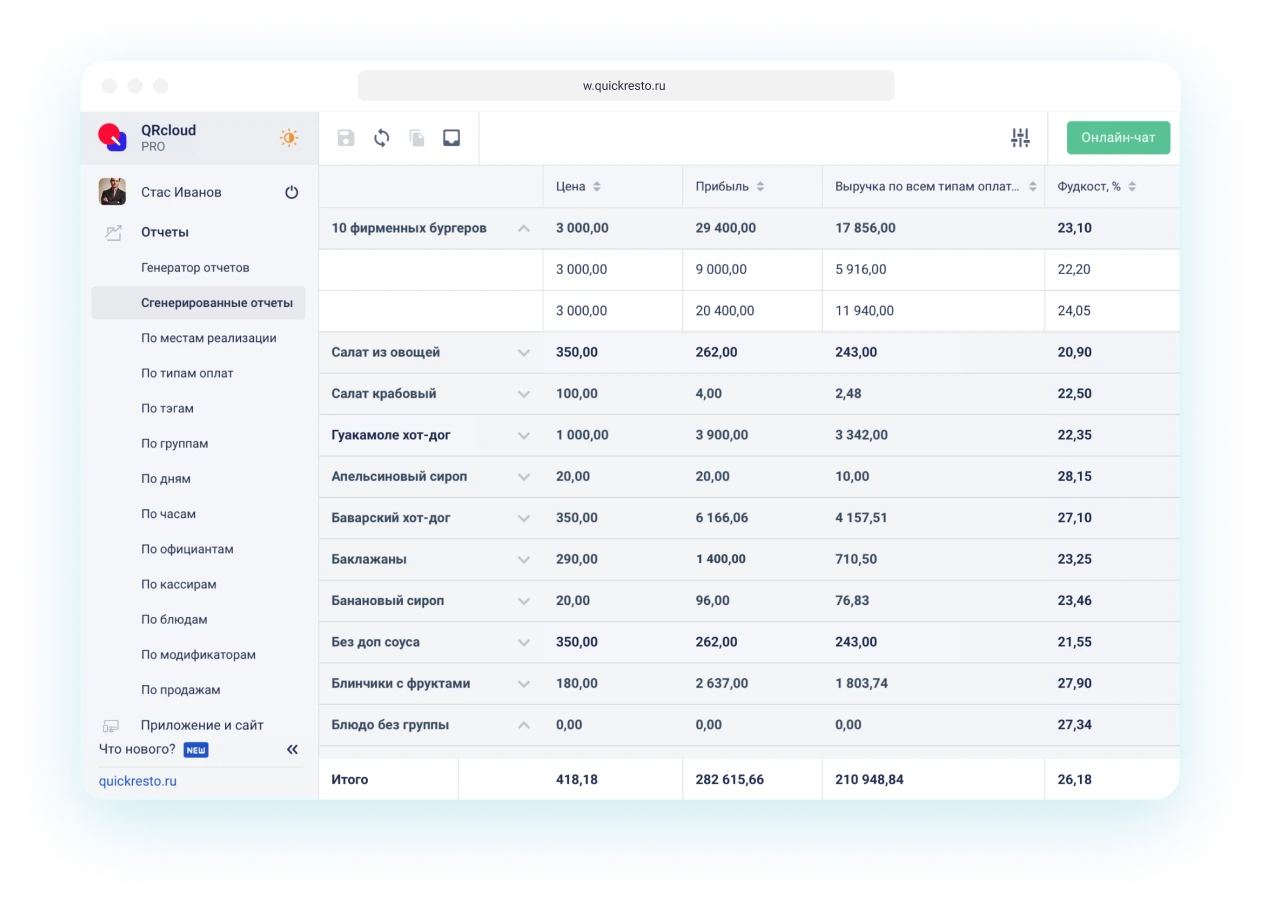
Task: Expand the Салат из овощей row
Action: (523, 352)
